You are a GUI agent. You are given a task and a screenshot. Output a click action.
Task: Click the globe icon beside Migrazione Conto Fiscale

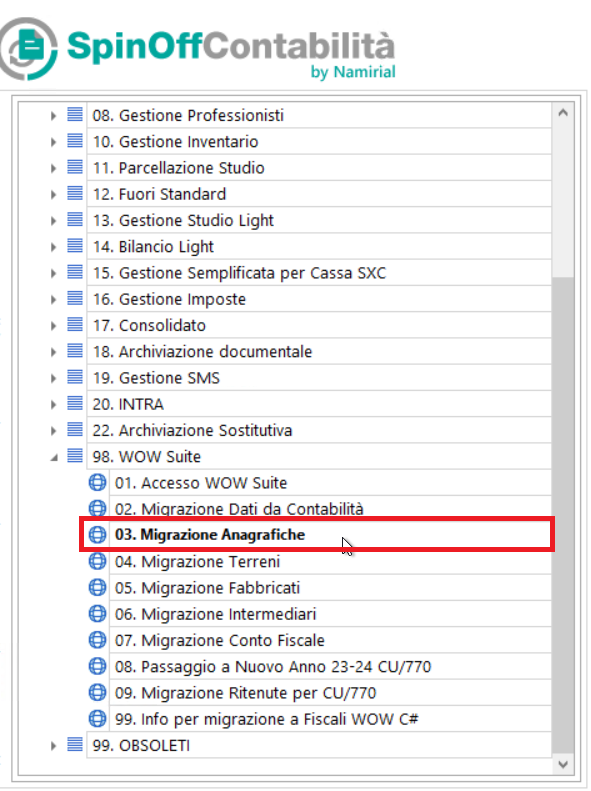[x=97, y=640]
